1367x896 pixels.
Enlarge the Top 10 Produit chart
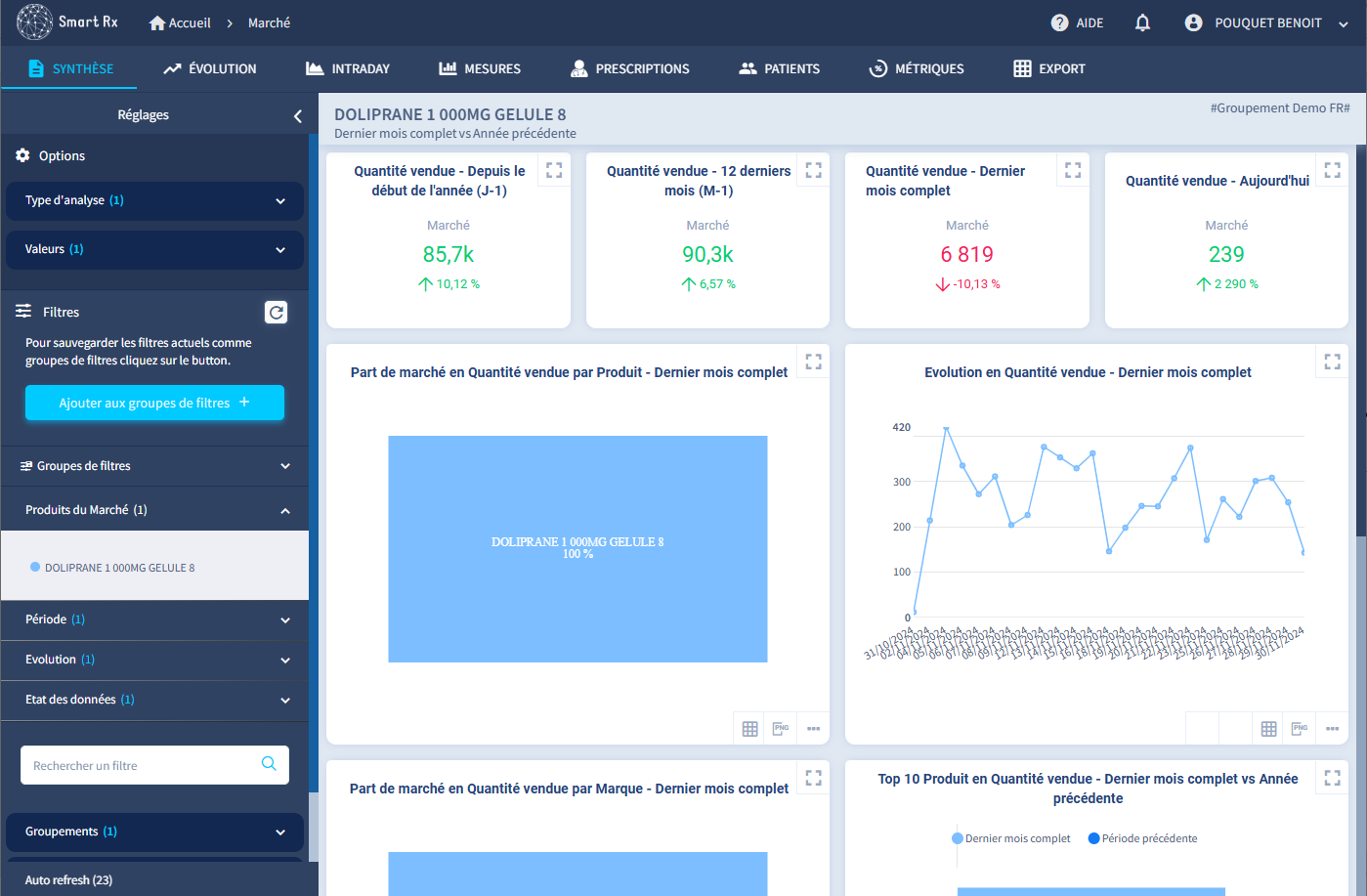click(1332, 778)
